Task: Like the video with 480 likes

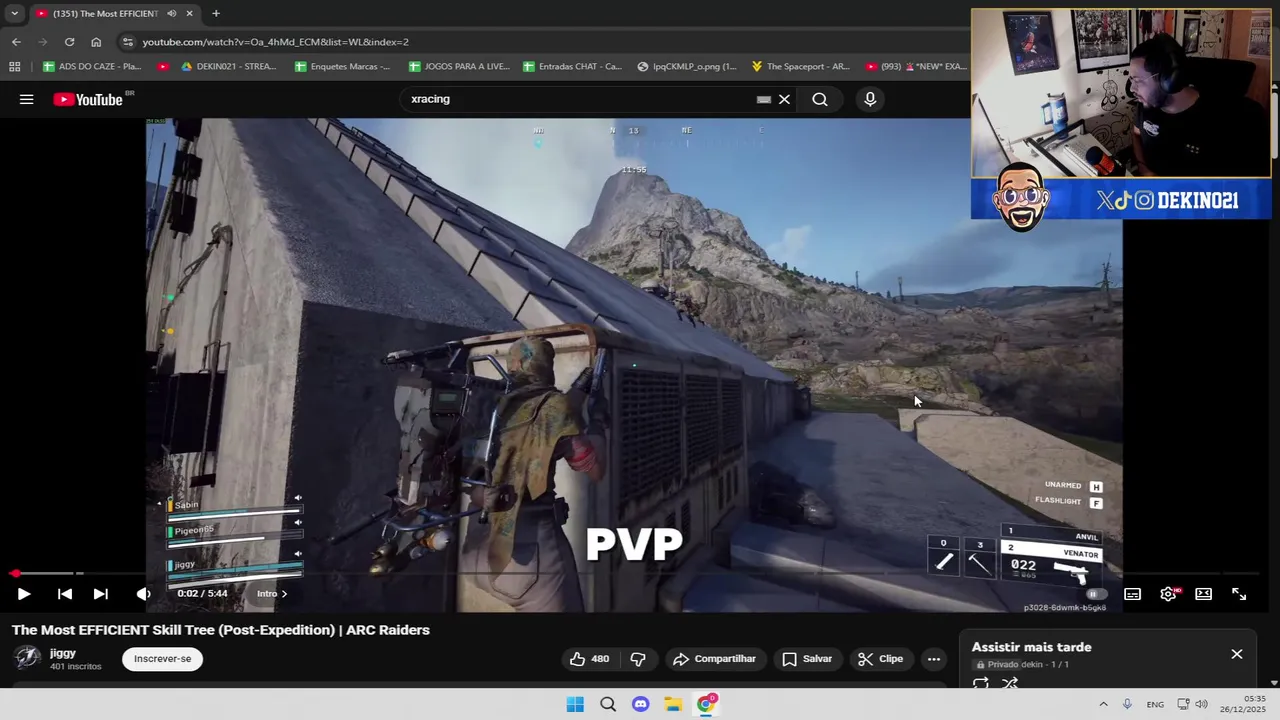Action: click(589, 659)
